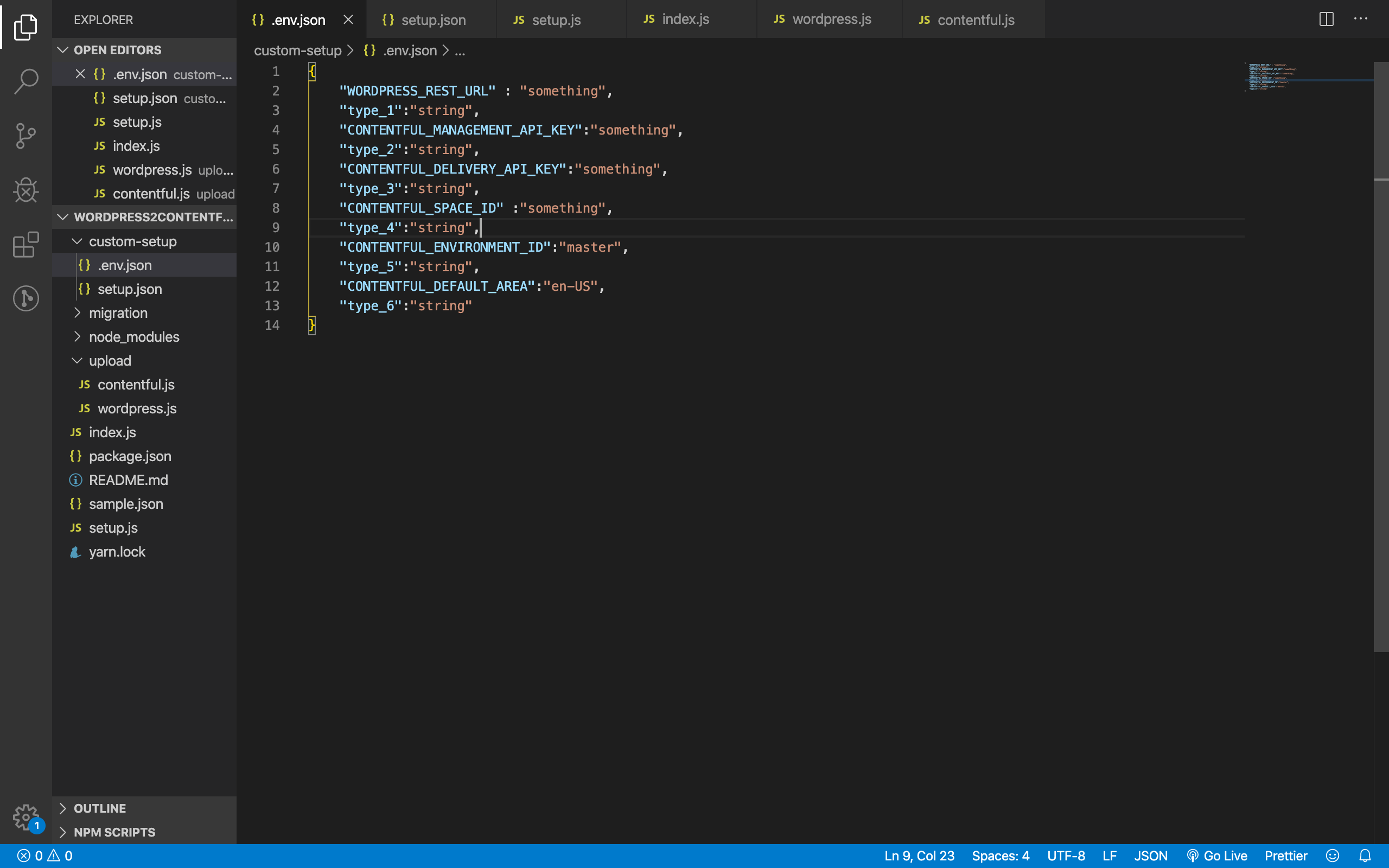Open package.json in the file tree
Screen dimensions: 1389x868
click(130, 456)
